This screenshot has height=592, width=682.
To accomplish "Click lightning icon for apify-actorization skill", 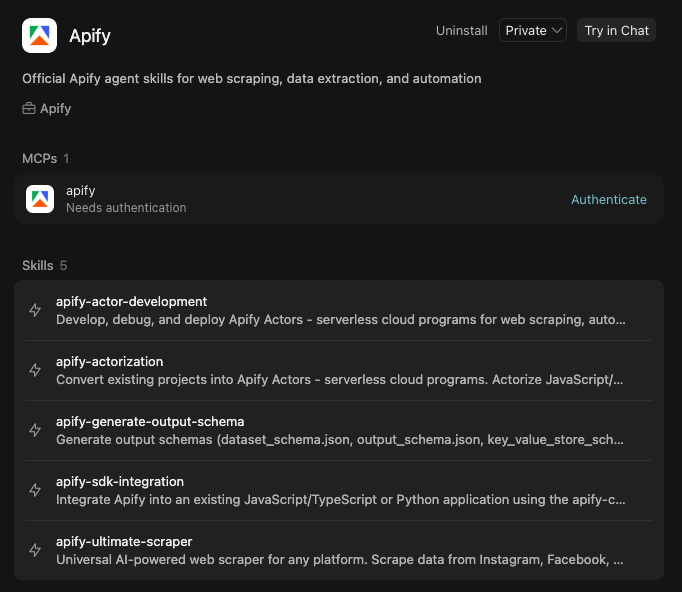I will click(x=35, y=370).
